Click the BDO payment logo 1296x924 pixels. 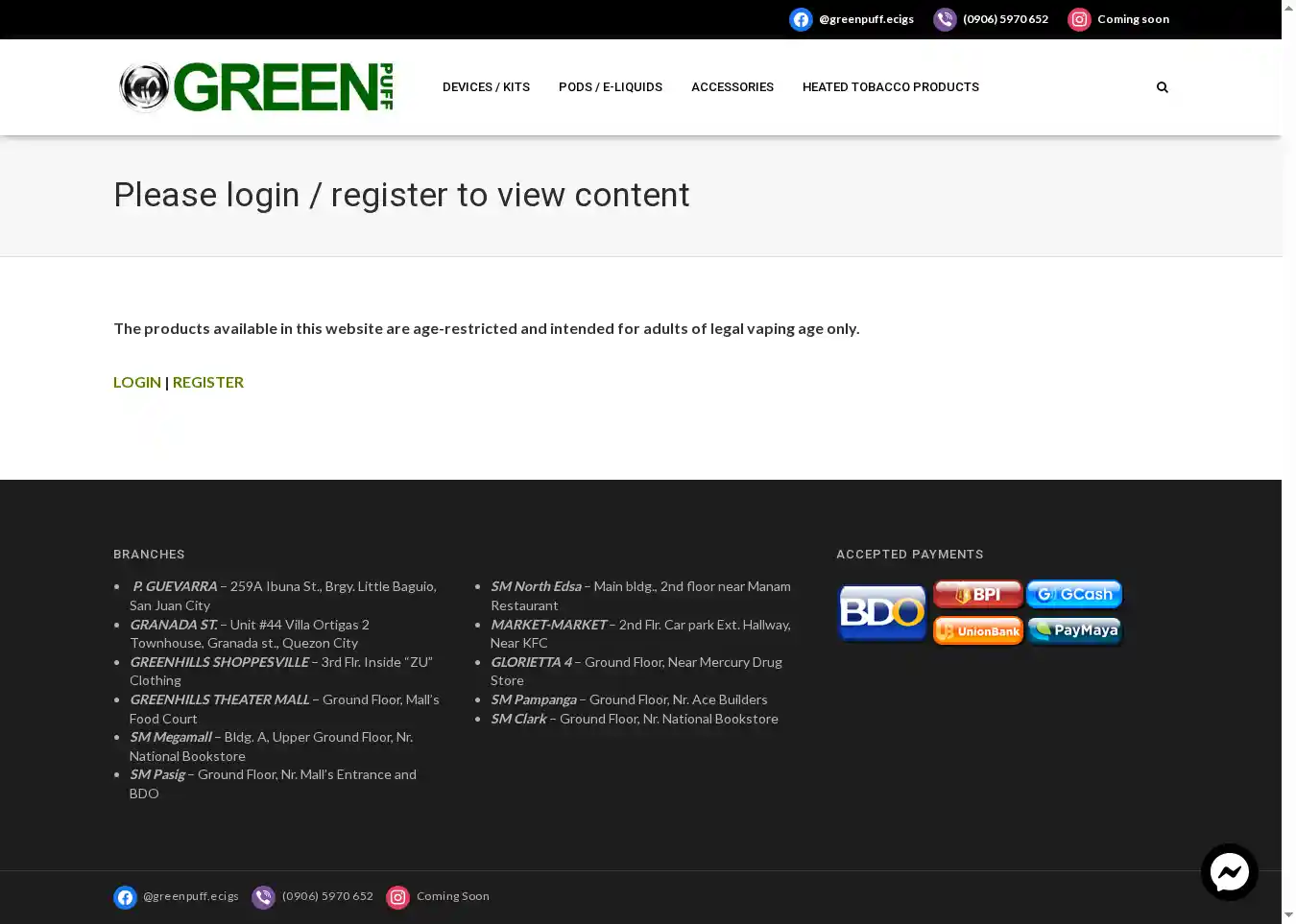click(882, 612)
